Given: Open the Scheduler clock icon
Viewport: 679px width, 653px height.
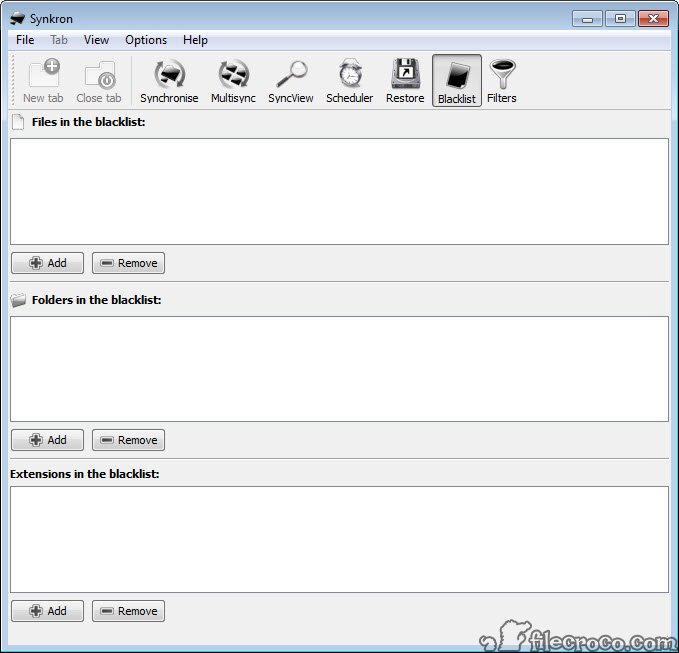Looking at the screenshot, I should tap(349, 81).
